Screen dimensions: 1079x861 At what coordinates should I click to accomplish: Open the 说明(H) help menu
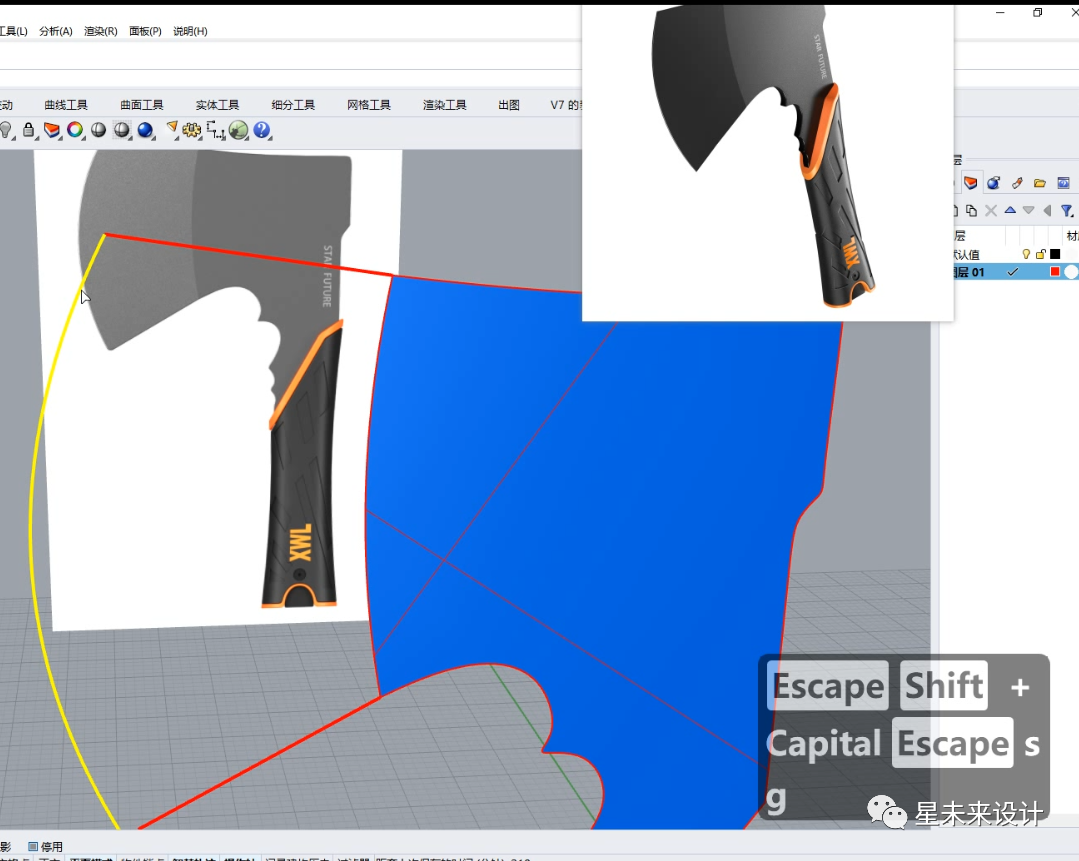[x=190, y=31]
